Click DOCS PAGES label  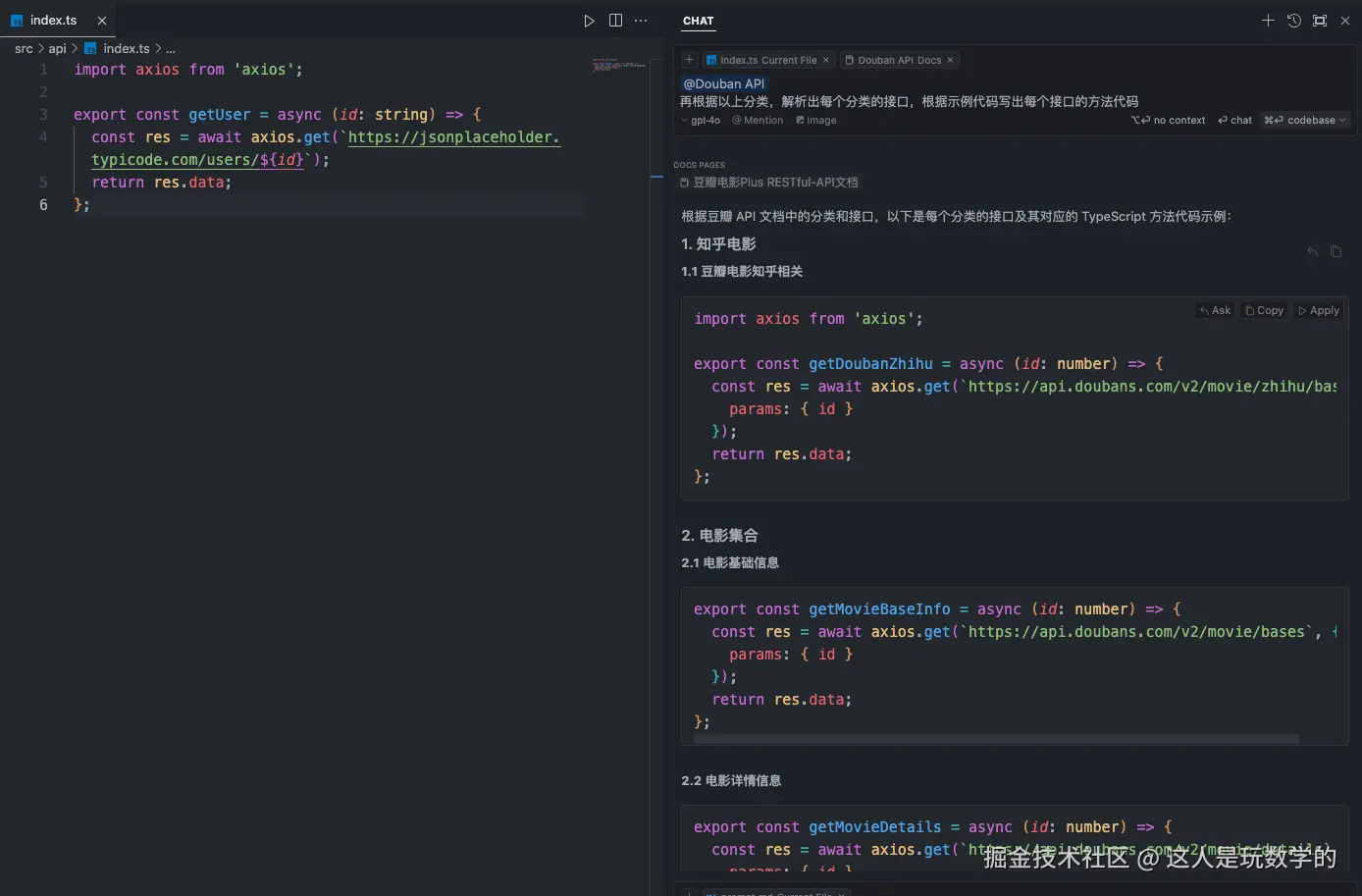coord(700,165)
